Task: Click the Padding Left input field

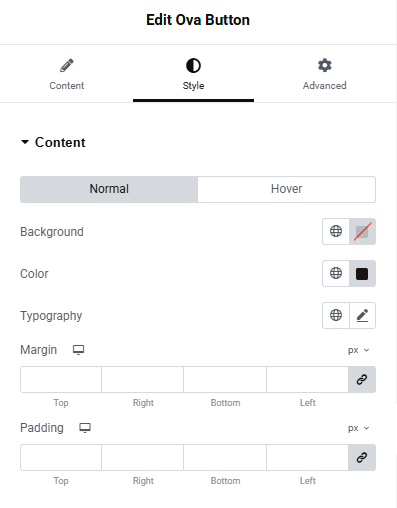Action: [x=307, y=457]
